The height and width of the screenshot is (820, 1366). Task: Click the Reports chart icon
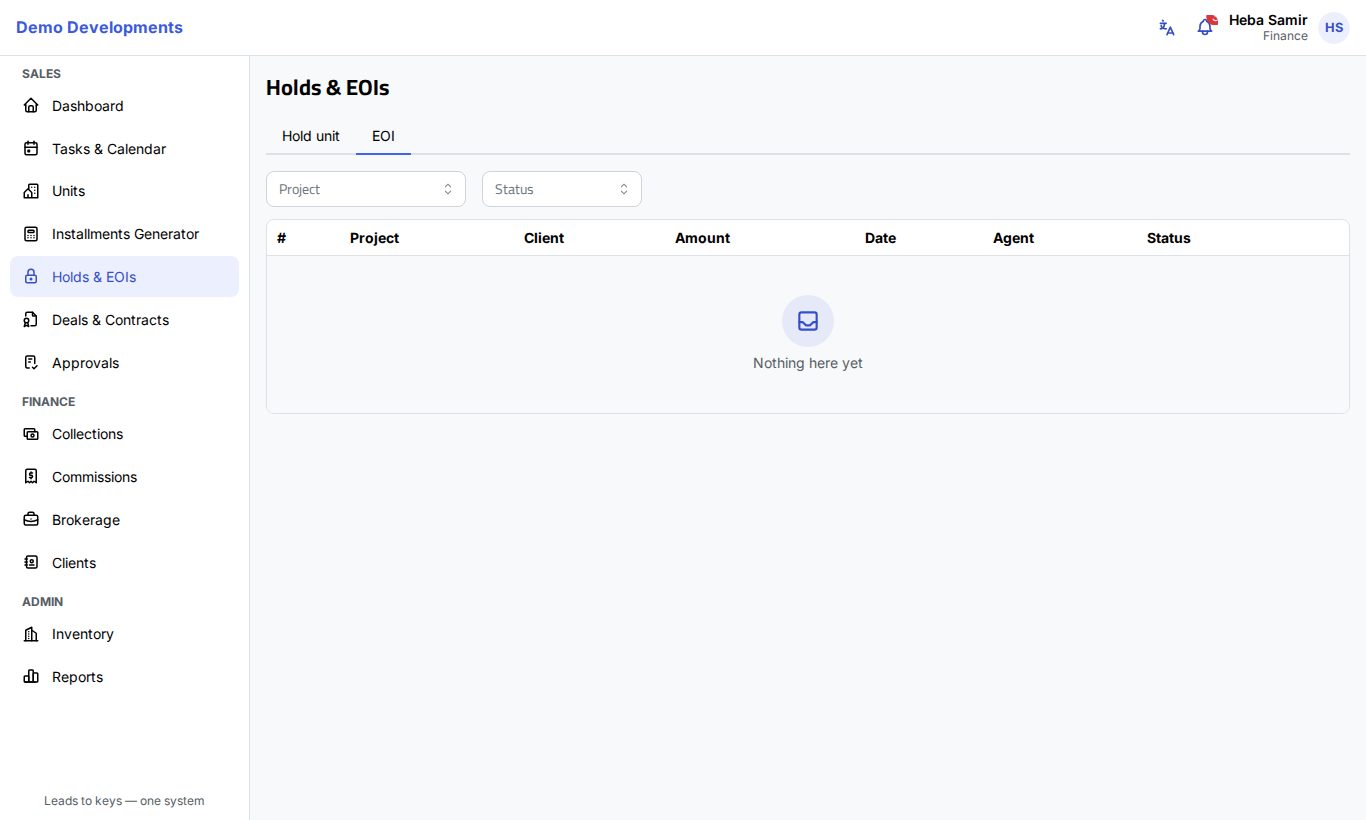point(31,677)
